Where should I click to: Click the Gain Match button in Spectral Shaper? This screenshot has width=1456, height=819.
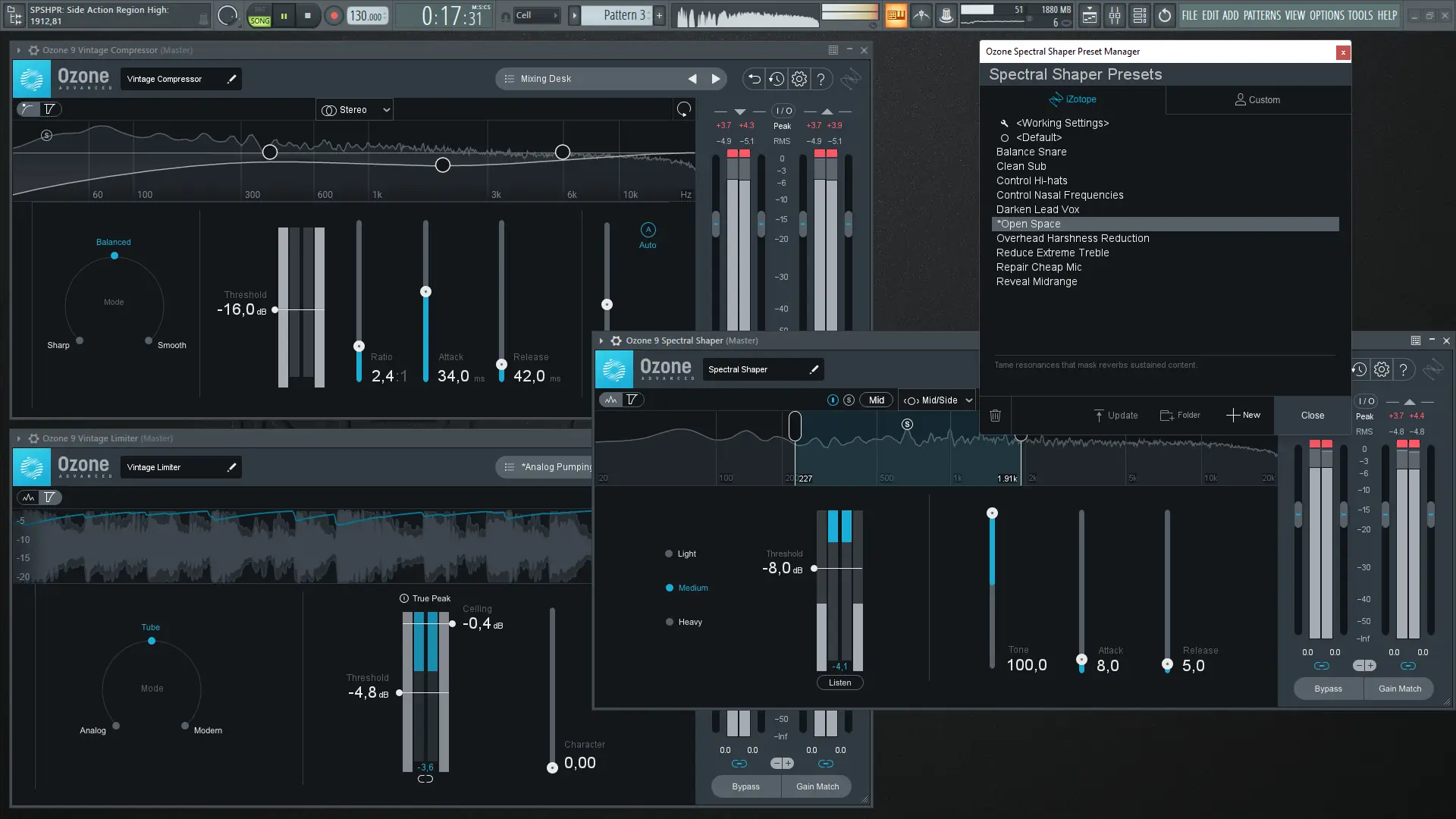[1399, 689]
